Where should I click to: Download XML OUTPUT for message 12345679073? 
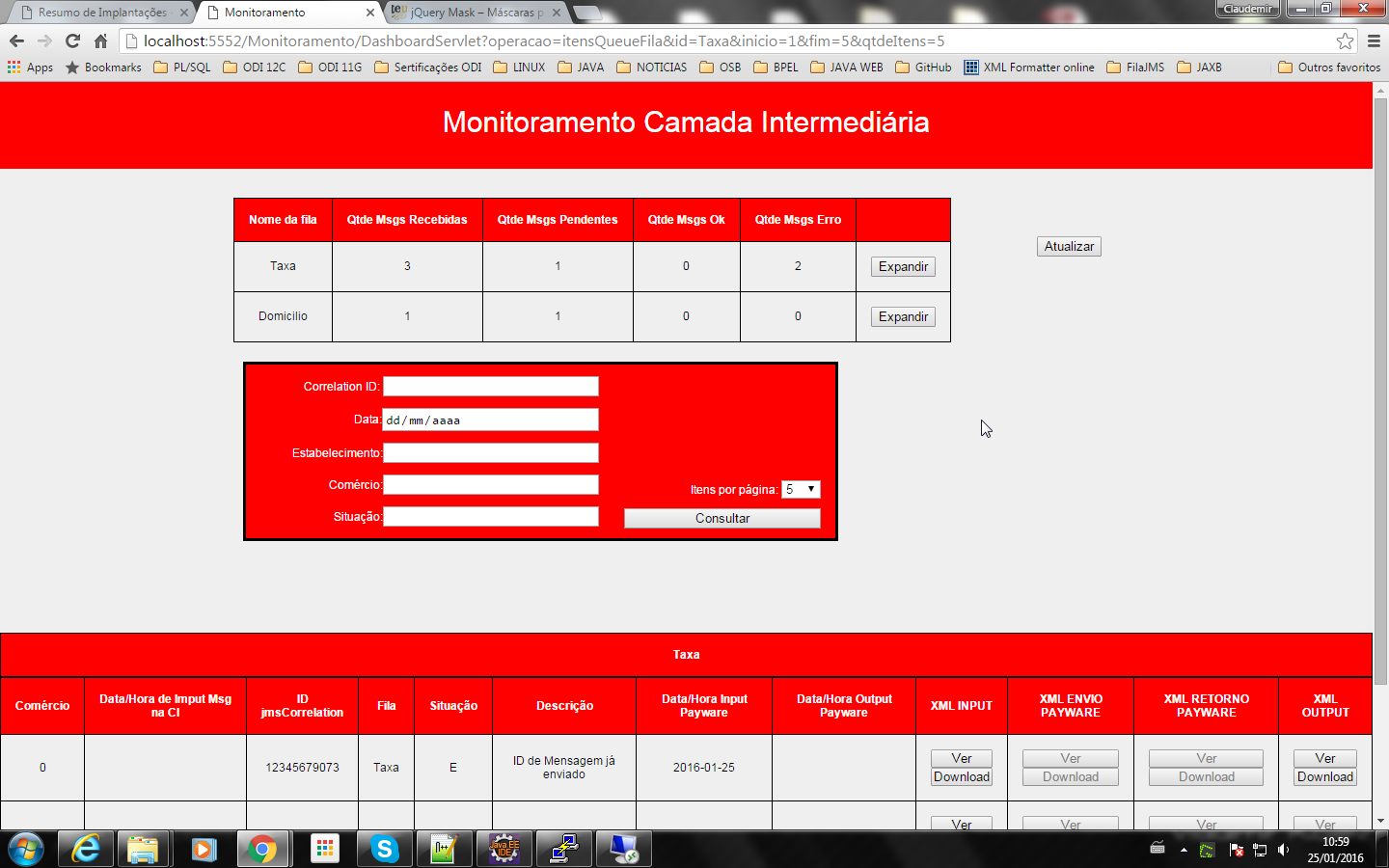(1325, 776)
